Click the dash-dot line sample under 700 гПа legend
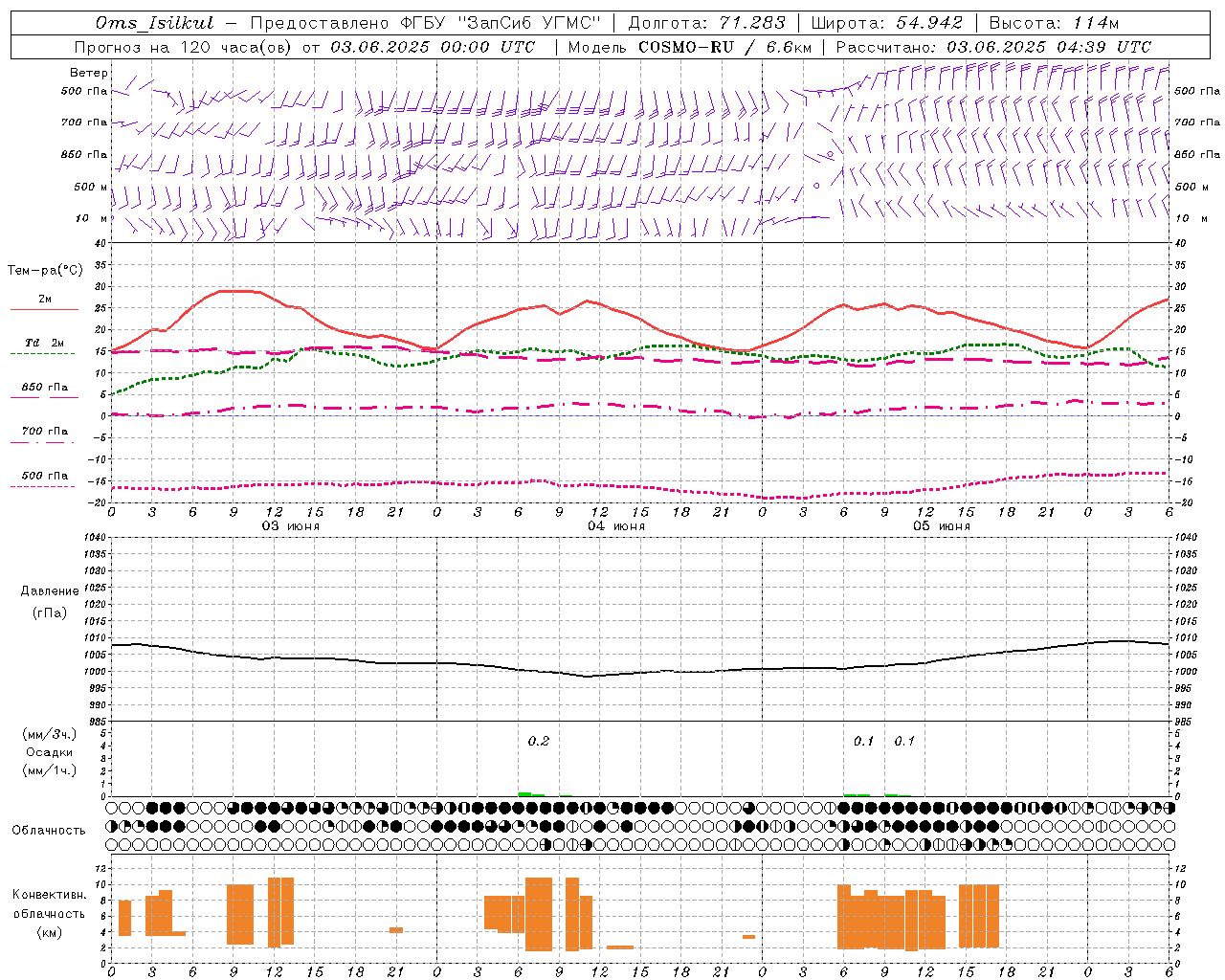1225x980 pixels. [x=42, y=442]
